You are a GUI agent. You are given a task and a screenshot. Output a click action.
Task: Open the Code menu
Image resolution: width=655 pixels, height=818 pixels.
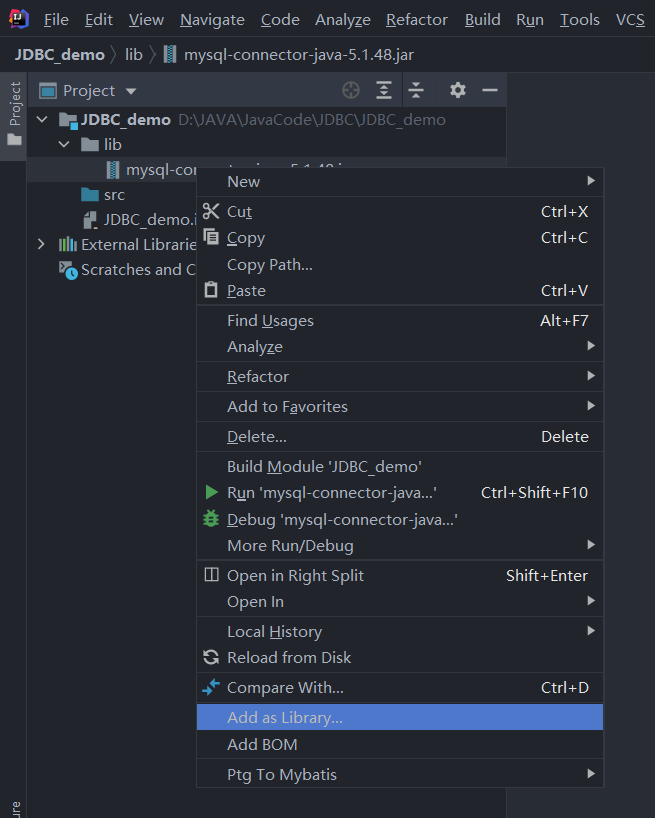[280, 20]
